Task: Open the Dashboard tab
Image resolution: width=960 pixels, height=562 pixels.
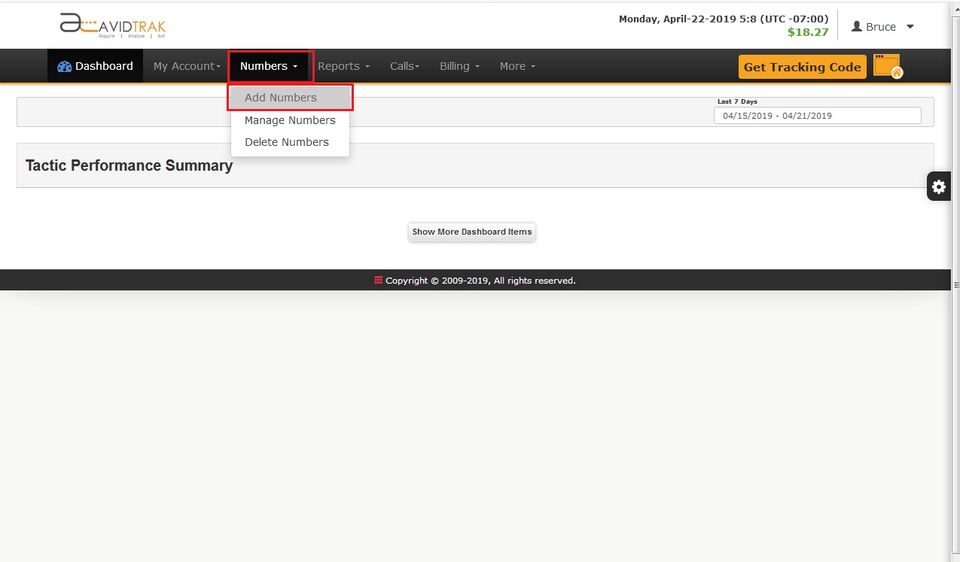Action: click(95, 66)
